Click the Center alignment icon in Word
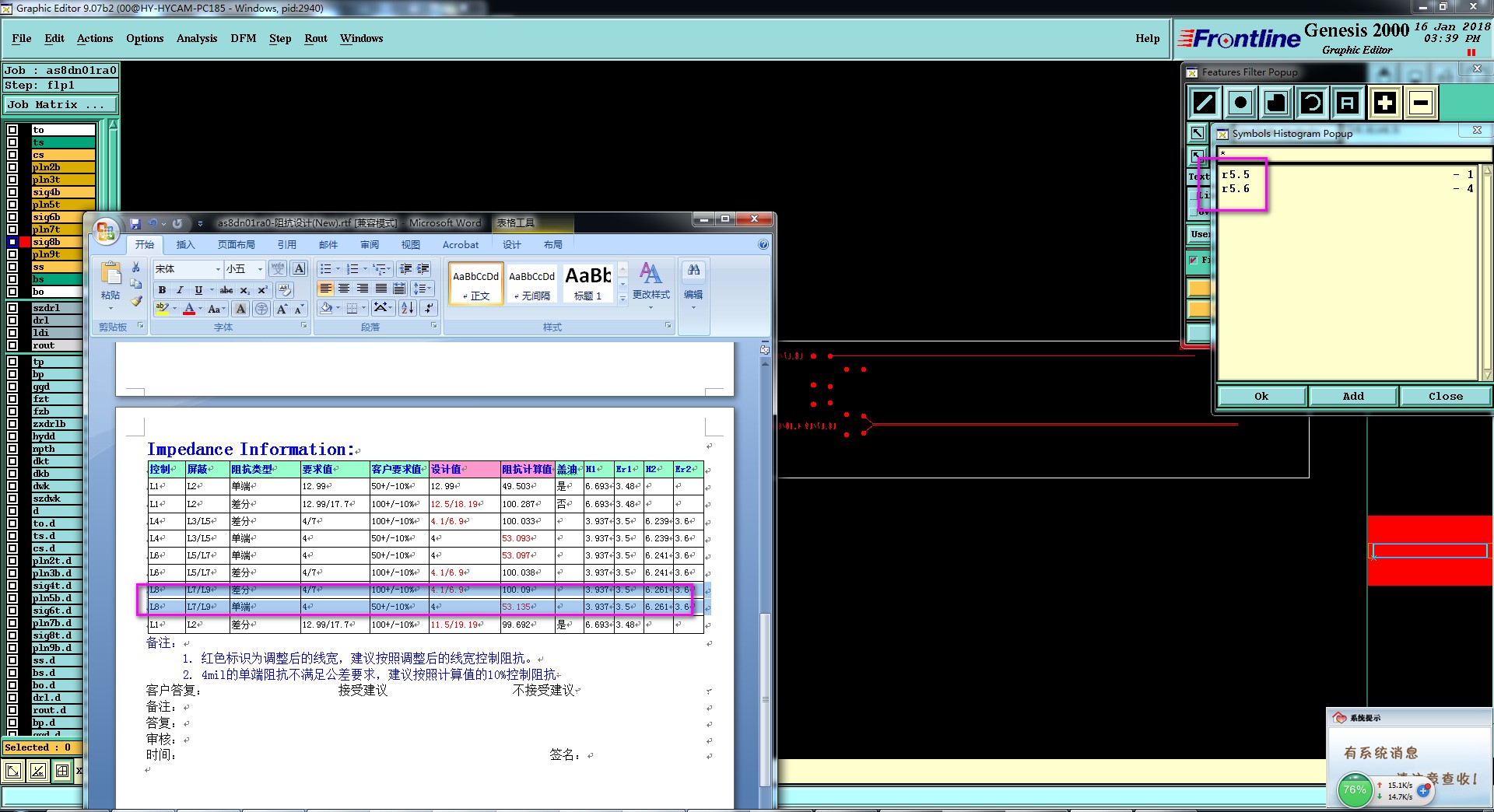1494x812 pixels. [x=344, y=289]
